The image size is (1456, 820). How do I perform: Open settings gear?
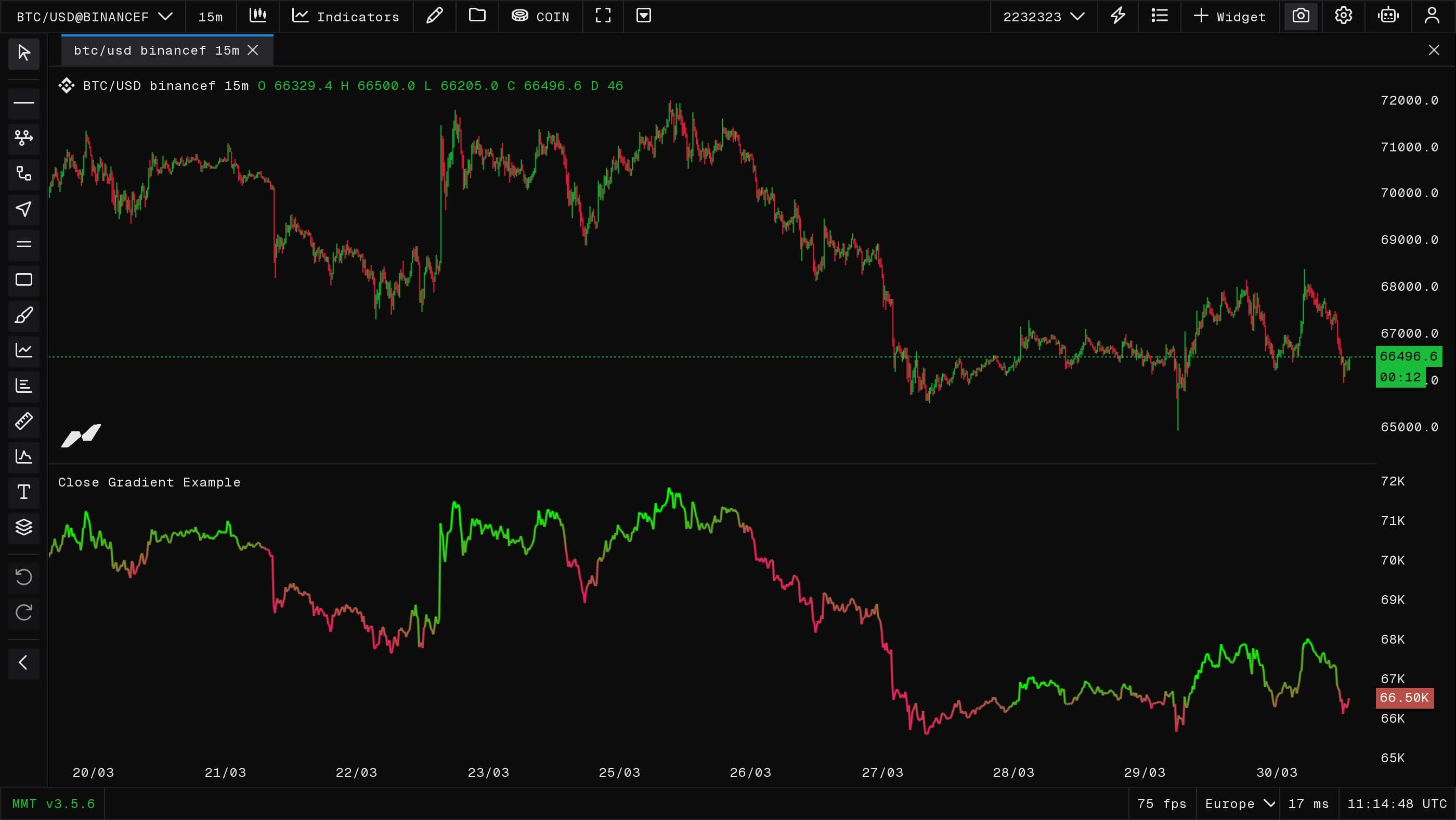(1344, 17)
